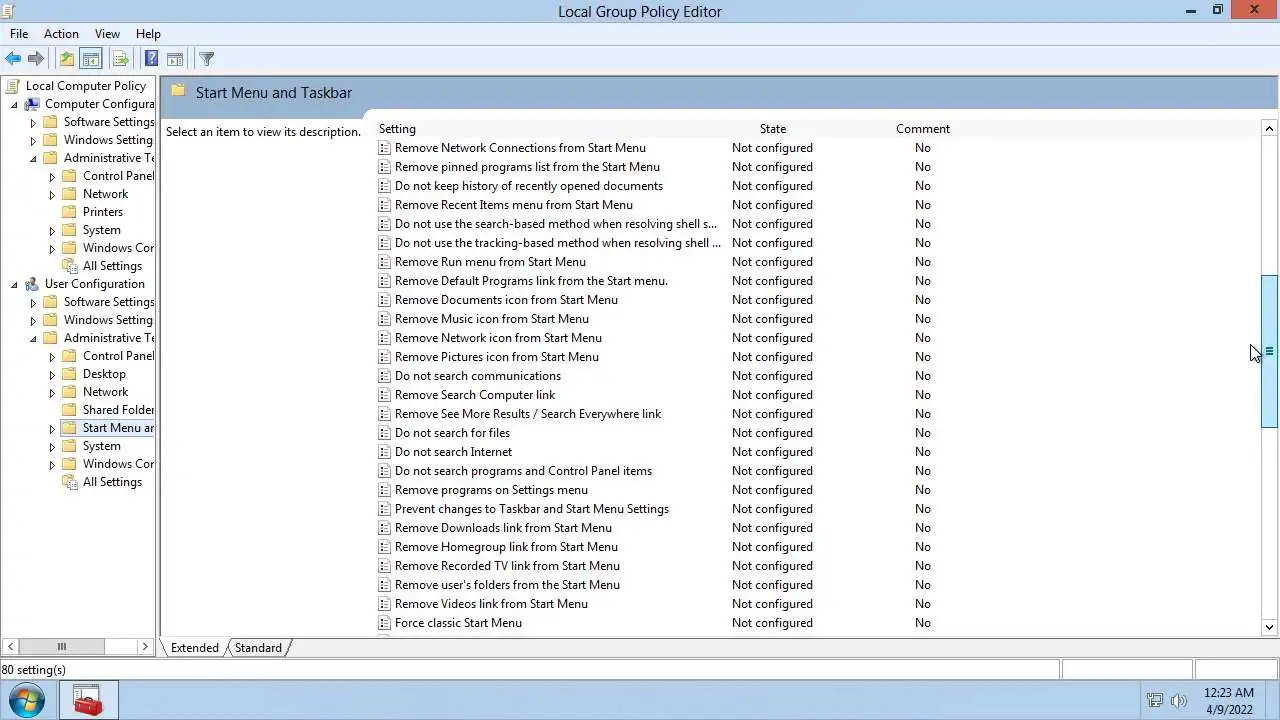Viewport: 1280px width, 720px height.
Task: Click policy icon beside Do not search Internet
Action: (x=385, y=452)
